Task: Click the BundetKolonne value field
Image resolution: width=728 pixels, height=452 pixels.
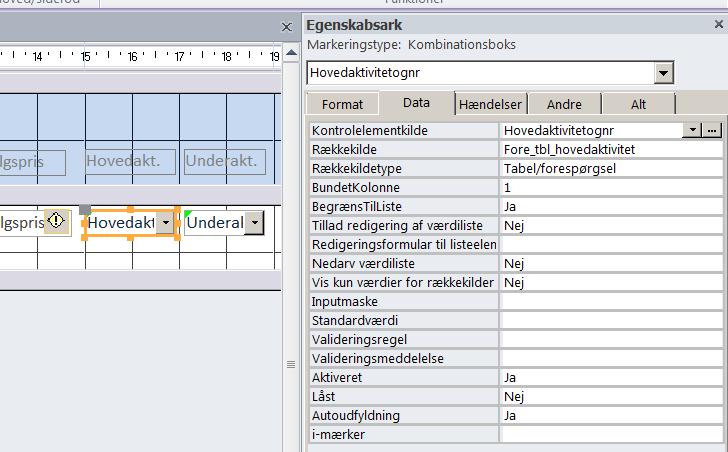Action: (611, 187)
